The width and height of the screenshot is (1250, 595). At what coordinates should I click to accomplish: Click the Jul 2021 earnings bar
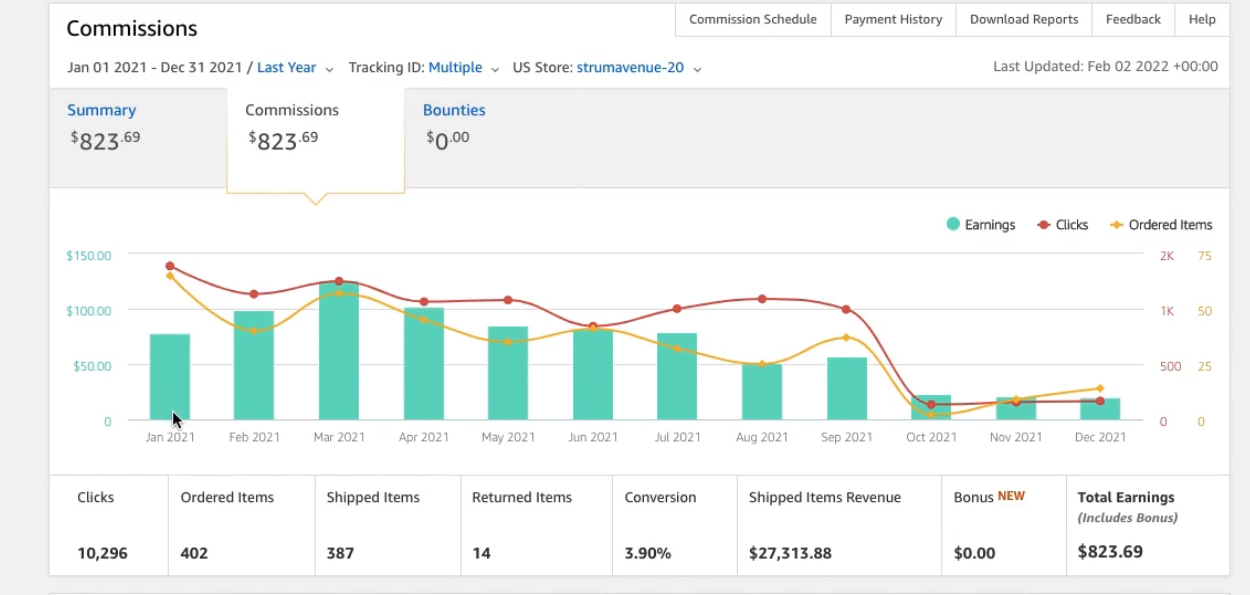[677, 376]
